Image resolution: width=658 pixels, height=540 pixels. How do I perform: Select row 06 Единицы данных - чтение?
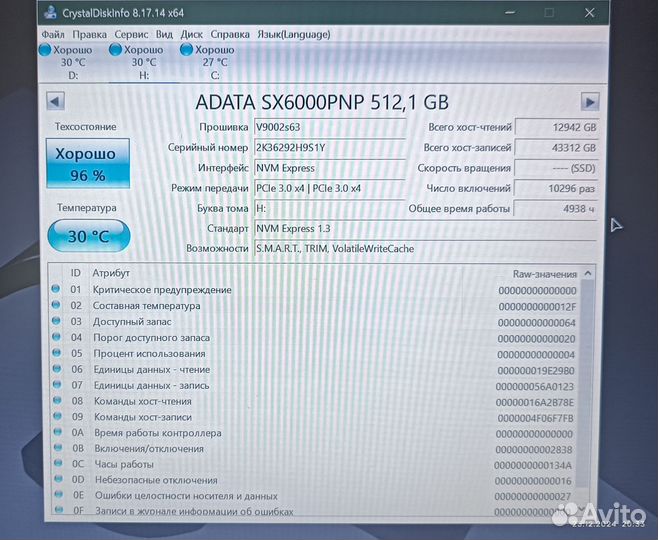coord(316,370)
